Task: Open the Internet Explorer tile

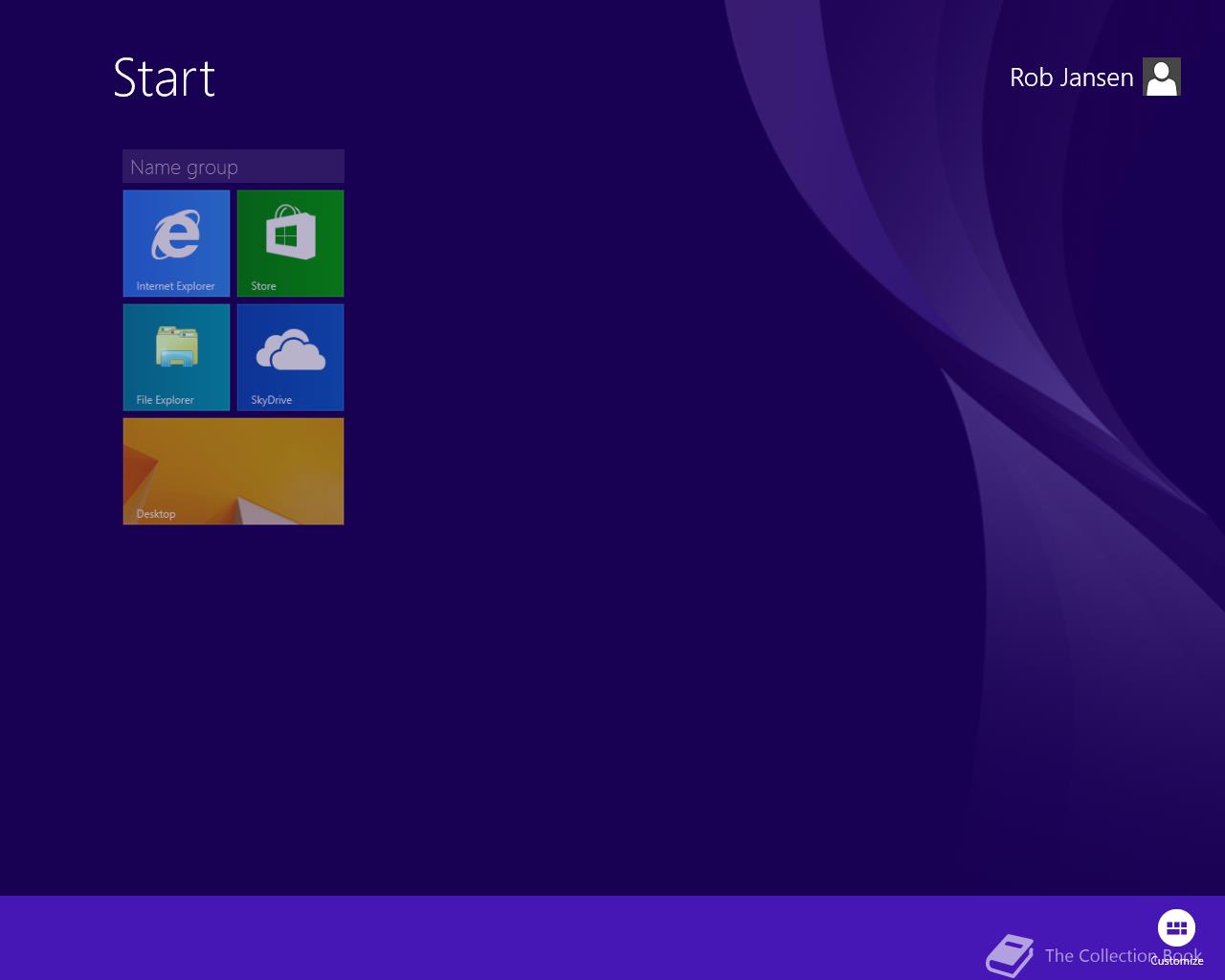Action: [x=176, y=243]
